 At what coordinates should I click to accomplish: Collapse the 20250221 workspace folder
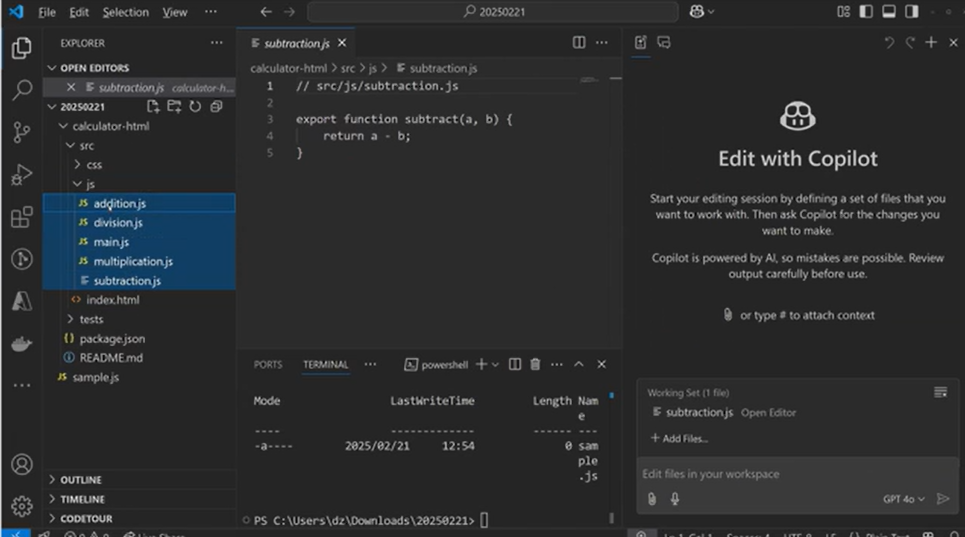(52, 106)
